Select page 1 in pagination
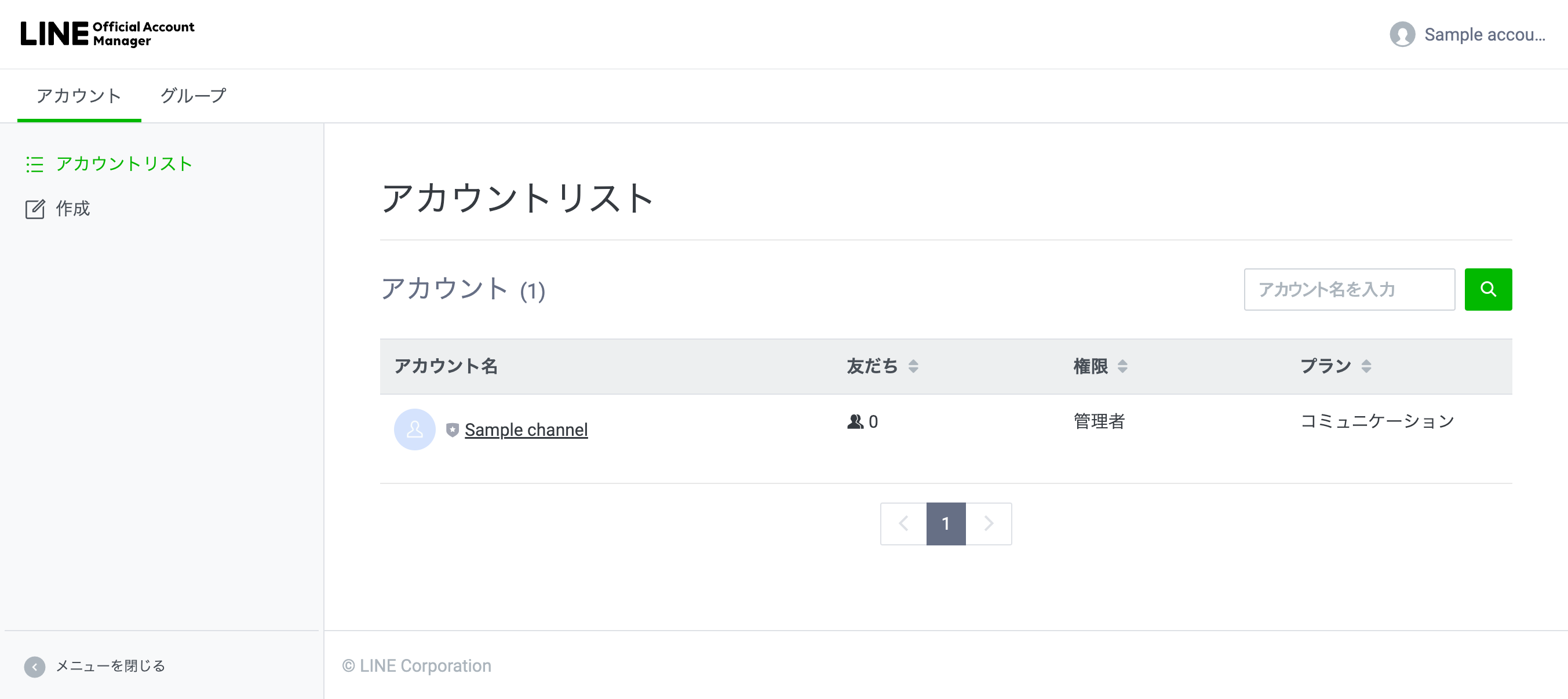This screenshot has height=699, width=1568. point(946,523)
